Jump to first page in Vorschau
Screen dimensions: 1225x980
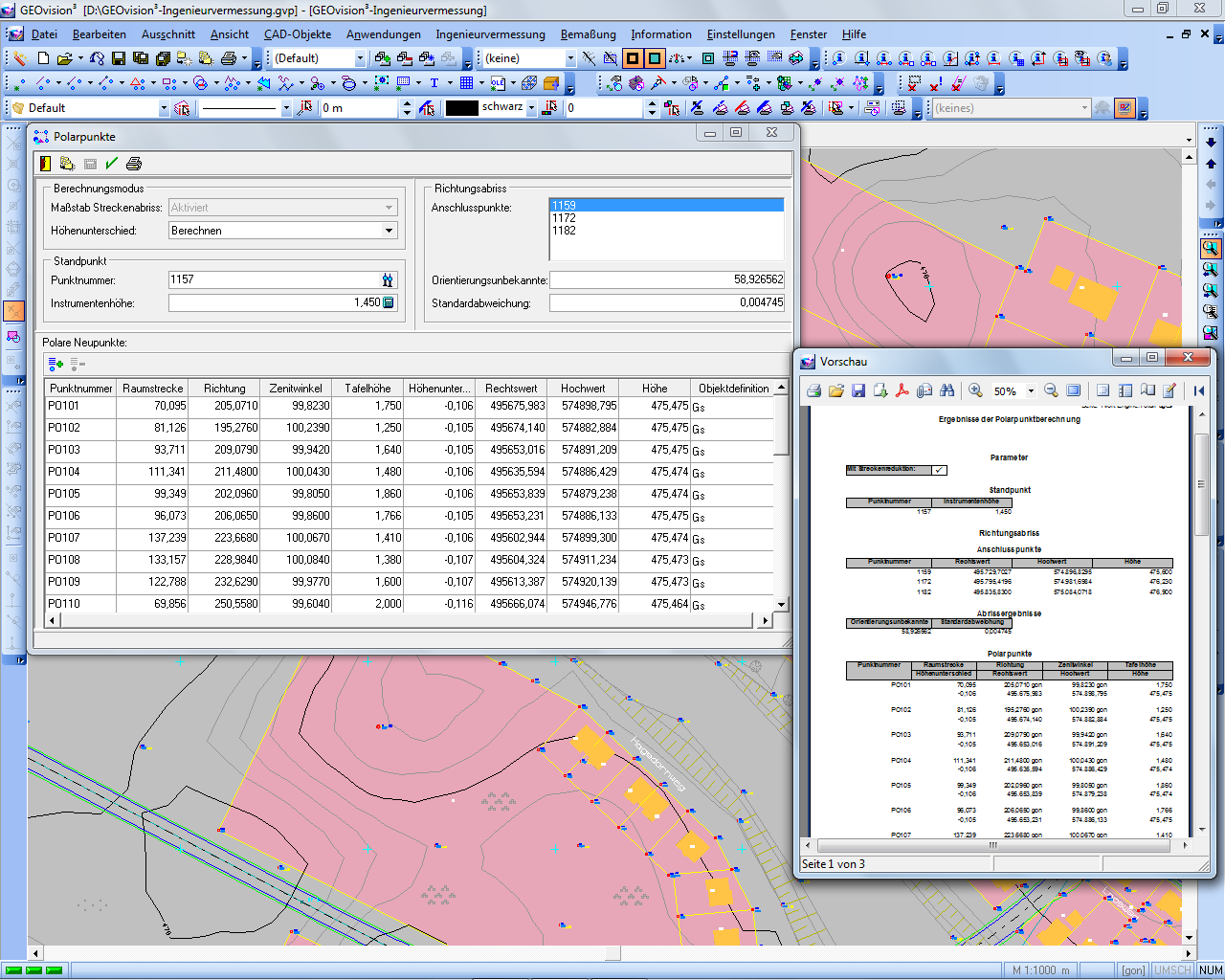pyautogui.click(x=1199, y=390)
